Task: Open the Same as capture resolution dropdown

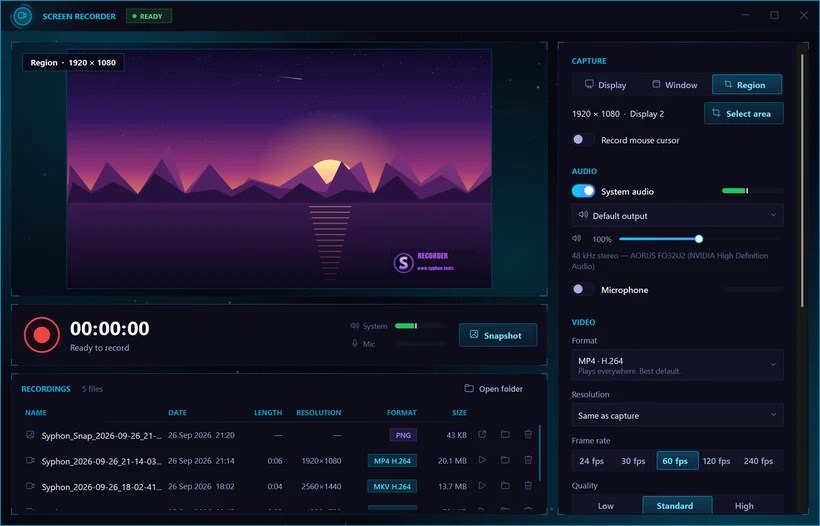Action: pos(677,415)
